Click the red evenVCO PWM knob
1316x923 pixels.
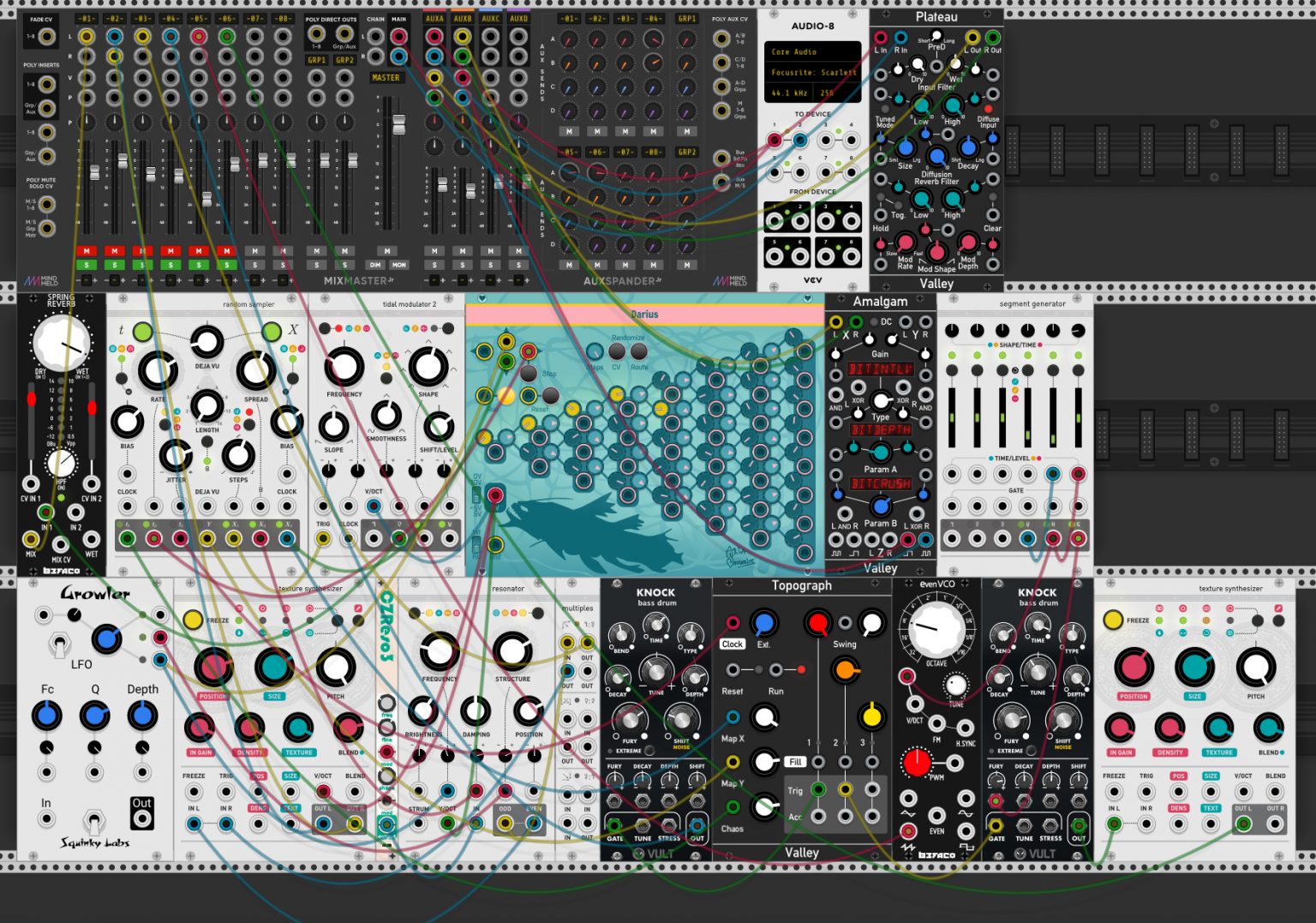coord(917,761)
